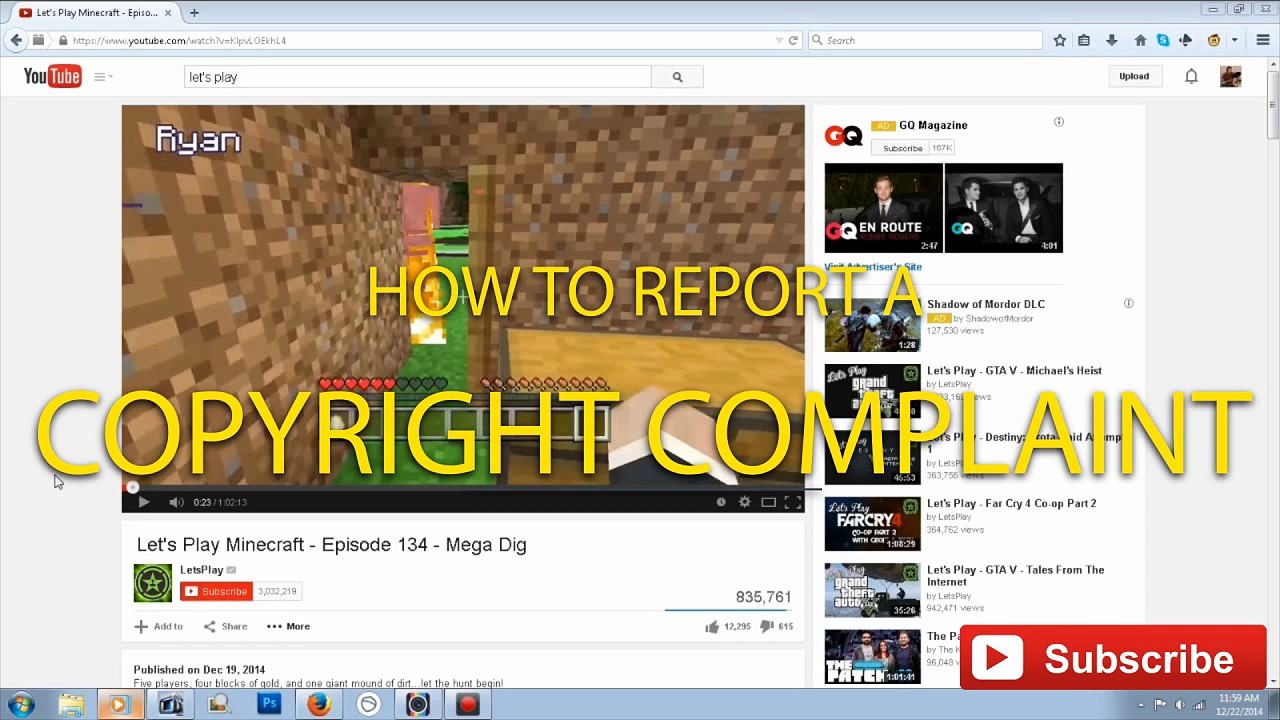Click the youtube.com address bar URL
The width and height of the screenshot is (1280, 720).
(x=180, y=41)
